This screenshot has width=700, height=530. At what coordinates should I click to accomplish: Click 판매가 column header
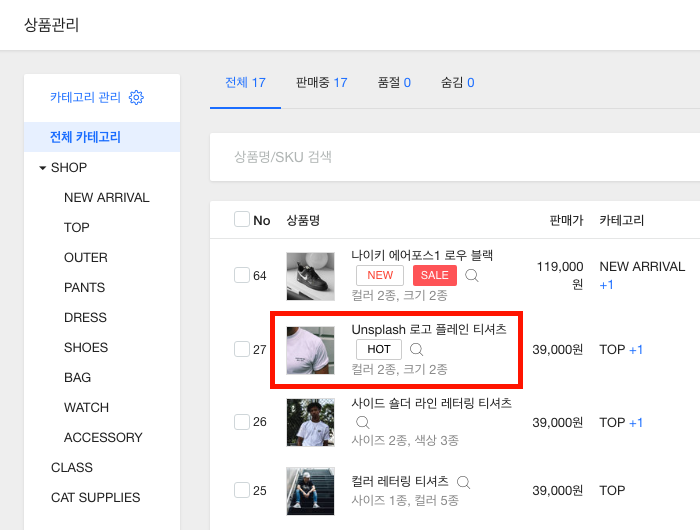[566, 220]
